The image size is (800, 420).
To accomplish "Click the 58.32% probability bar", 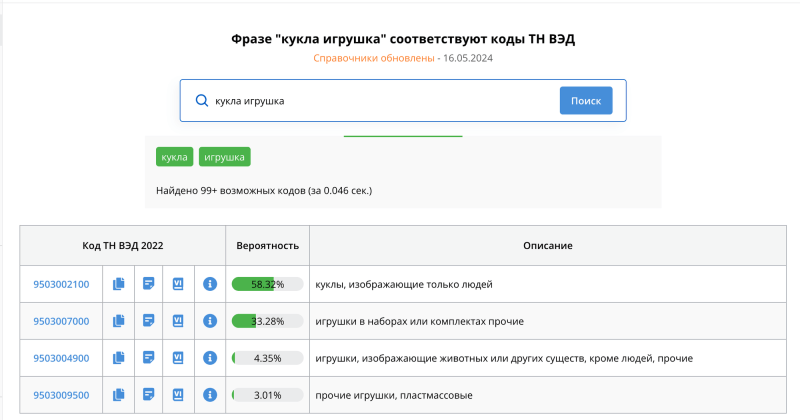I will 267,284.
